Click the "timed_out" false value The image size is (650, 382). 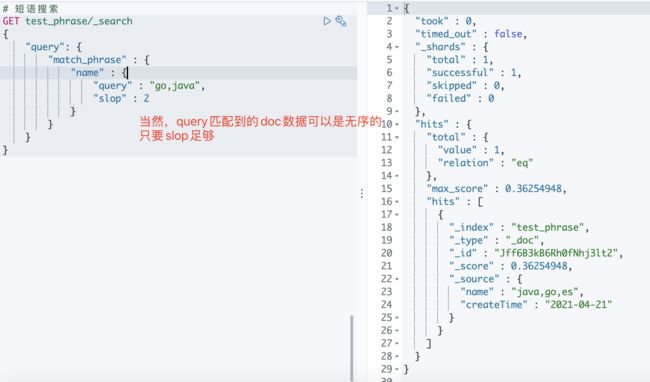pos(508,34)
